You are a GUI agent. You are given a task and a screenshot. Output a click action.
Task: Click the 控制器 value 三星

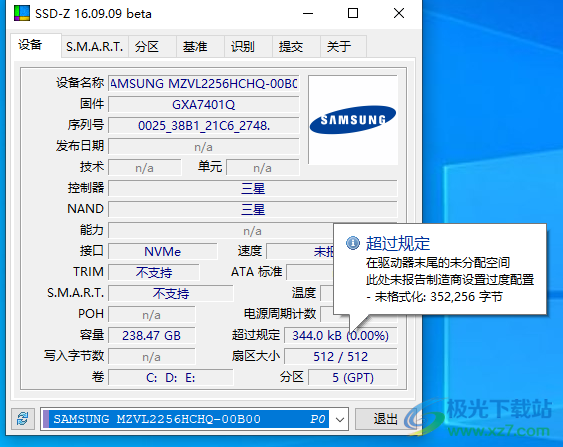pos(253,188)
